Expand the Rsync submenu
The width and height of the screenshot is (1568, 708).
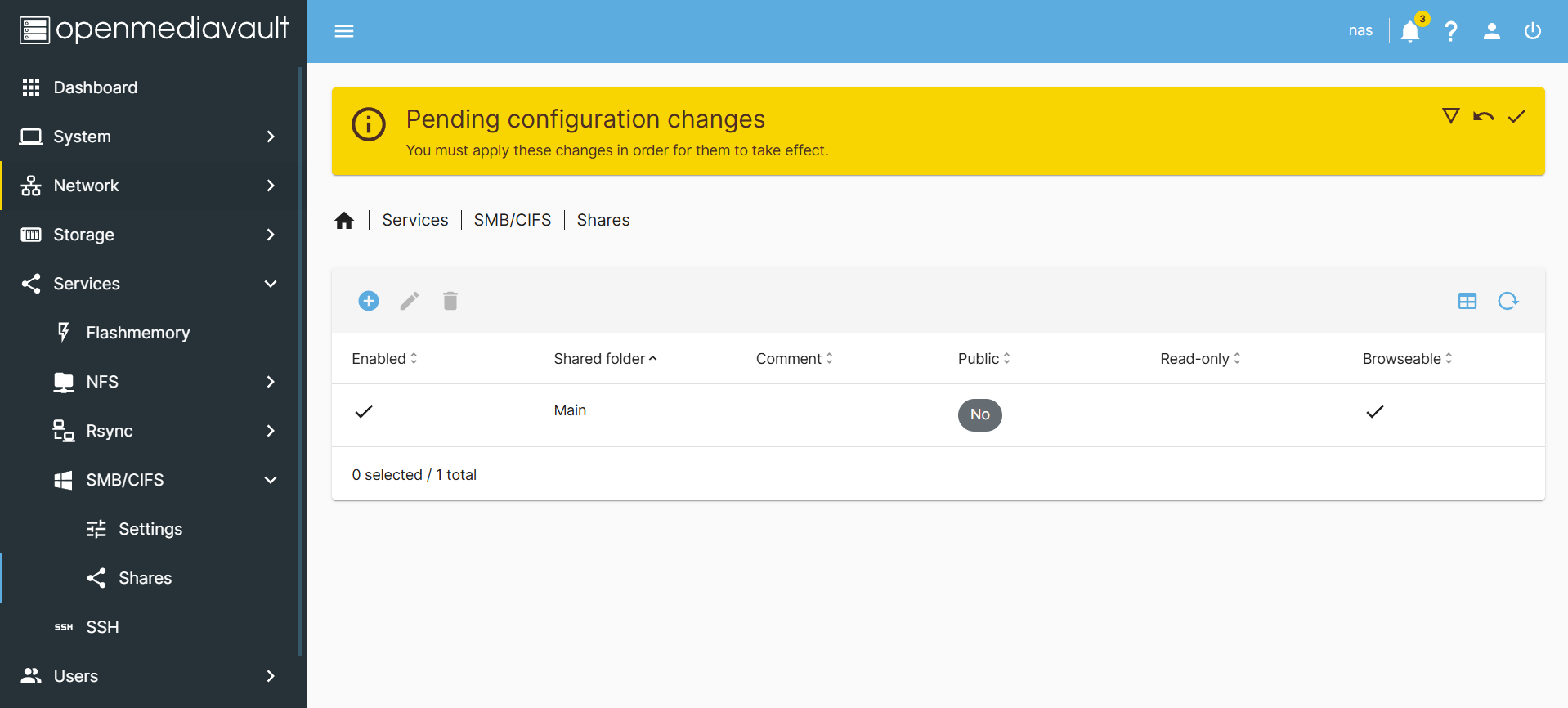point(150,431)
